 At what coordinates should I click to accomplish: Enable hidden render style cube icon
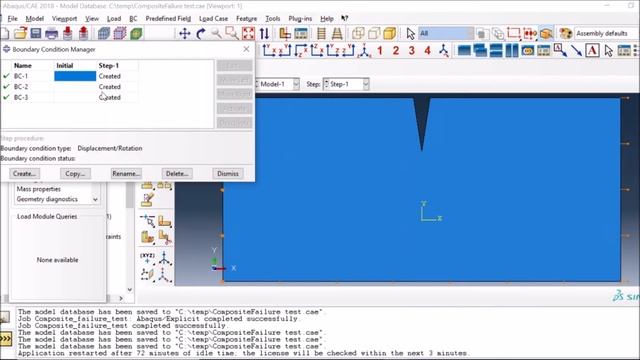(x=374, y=33)
